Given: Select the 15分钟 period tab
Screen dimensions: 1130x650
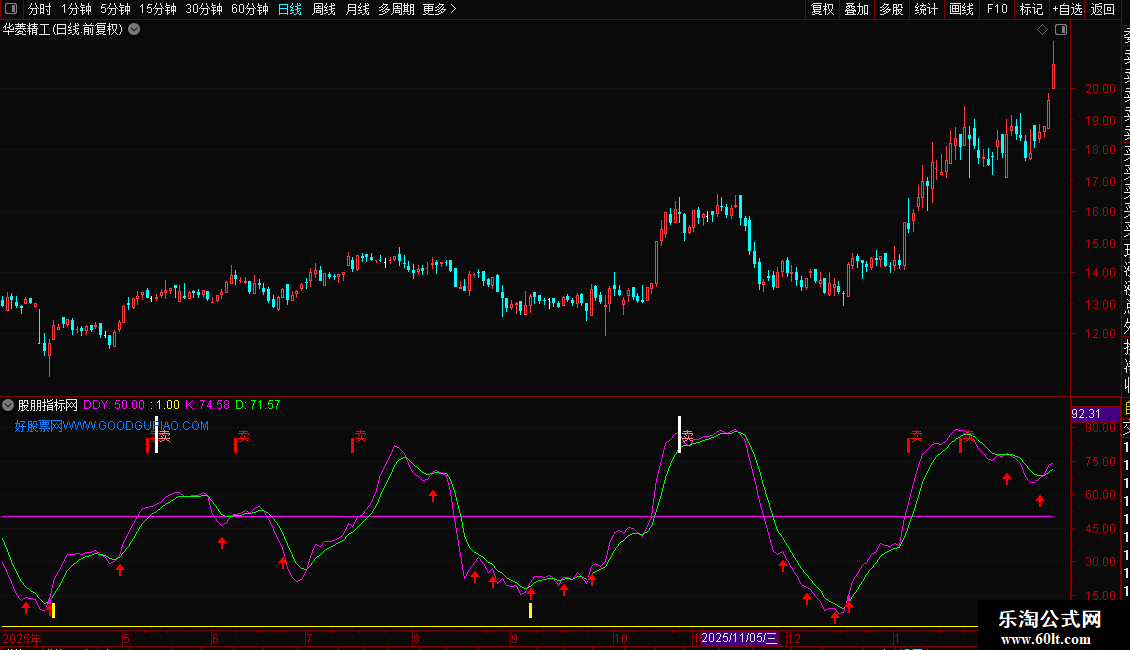Looking at the screenshot, I should (158, 9).
